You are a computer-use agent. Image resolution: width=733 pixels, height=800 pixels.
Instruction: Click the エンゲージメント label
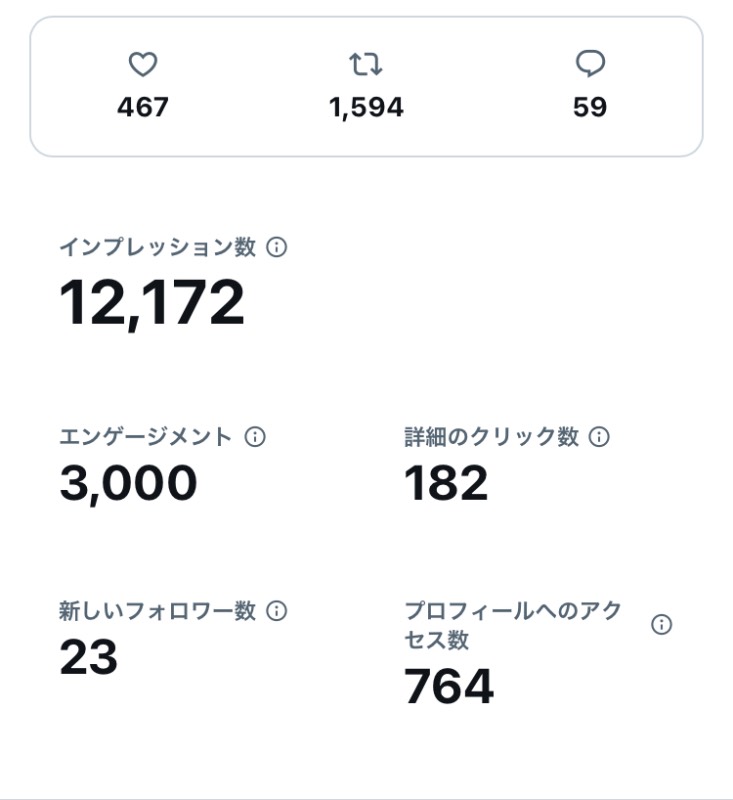point(146,437)
